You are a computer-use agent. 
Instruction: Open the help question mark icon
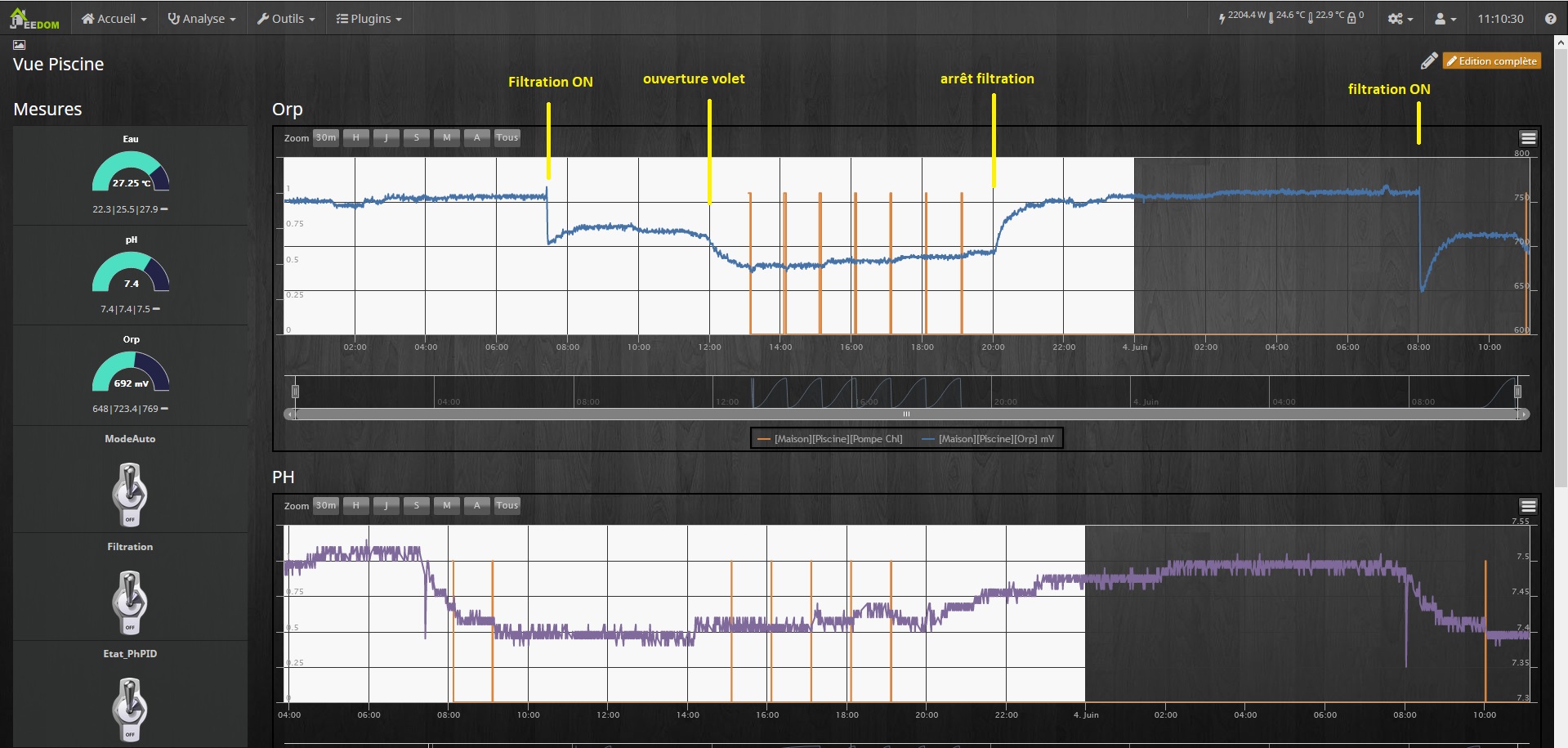(1550, 18)
